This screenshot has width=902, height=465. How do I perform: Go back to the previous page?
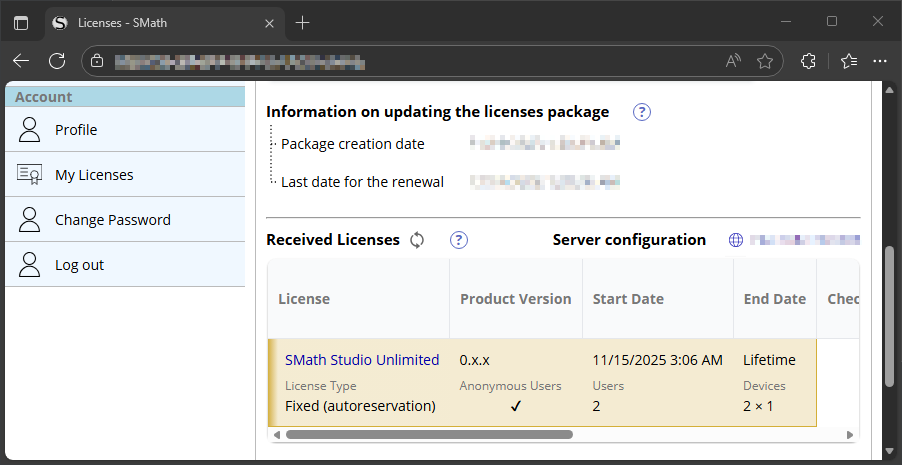[x=21, y=60]
